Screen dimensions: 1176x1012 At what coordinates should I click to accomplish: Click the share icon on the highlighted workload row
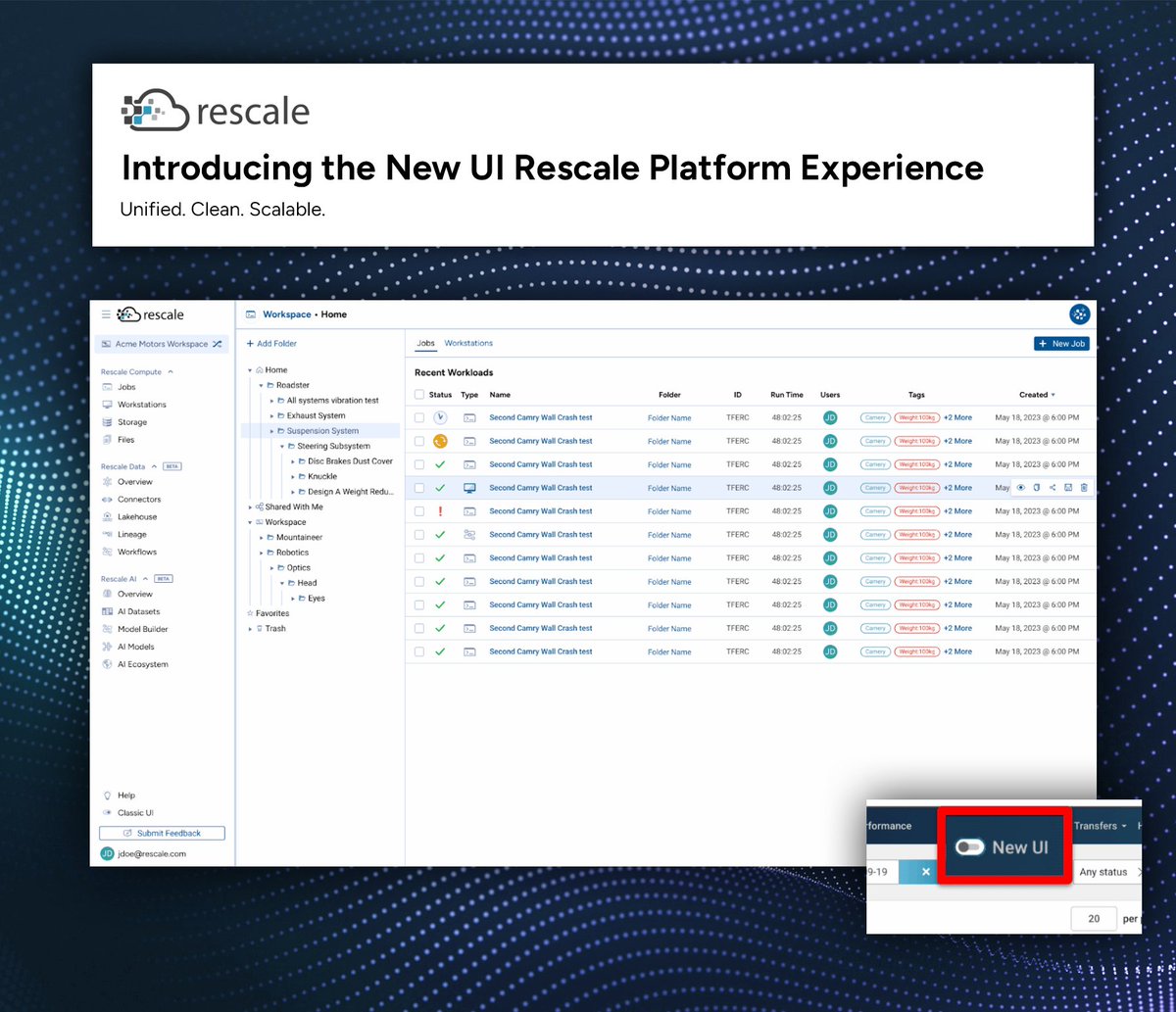click(1053, 487)
